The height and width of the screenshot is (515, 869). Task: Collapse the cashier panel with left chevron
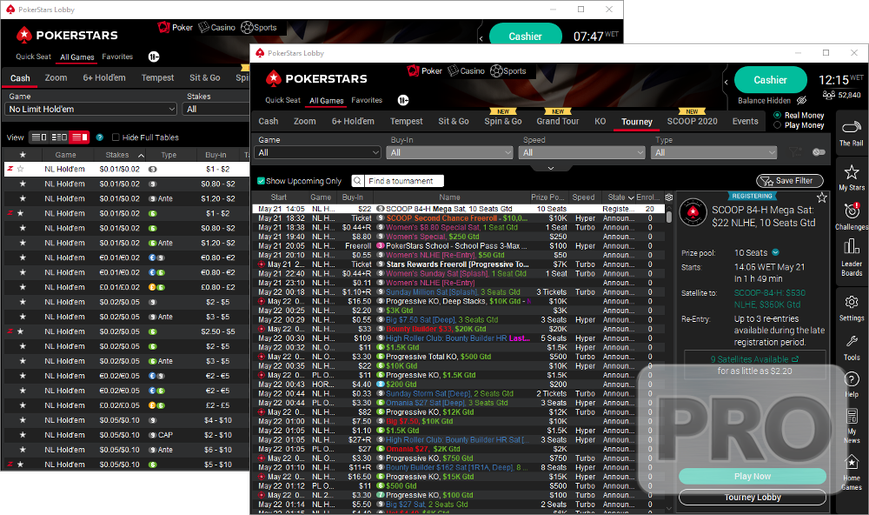click(726, 82)
